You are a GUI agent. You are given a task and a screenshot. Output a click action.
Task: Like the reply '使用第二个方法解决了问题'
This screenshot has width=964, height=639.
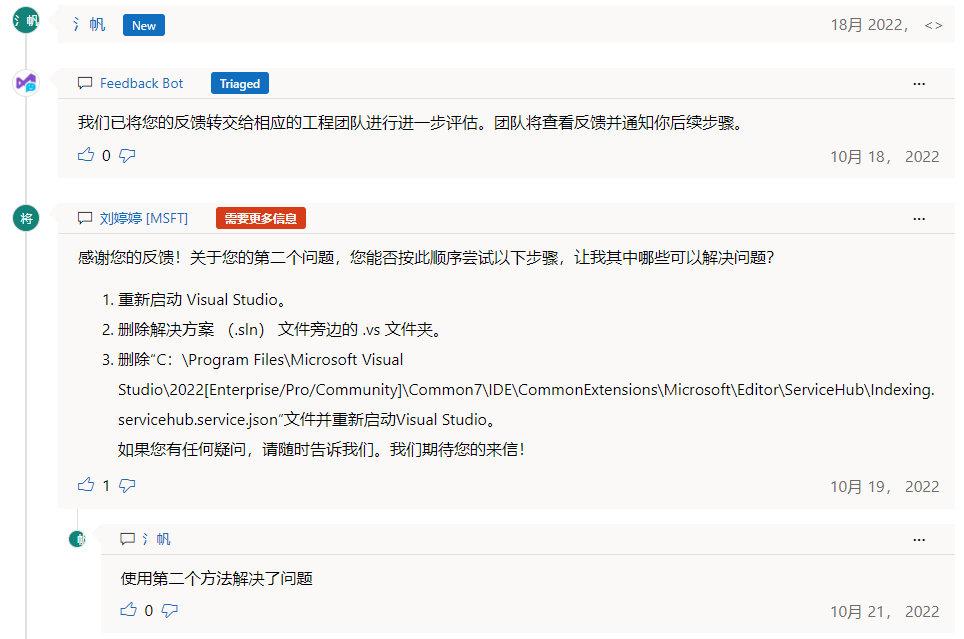[x=128, y=610]
